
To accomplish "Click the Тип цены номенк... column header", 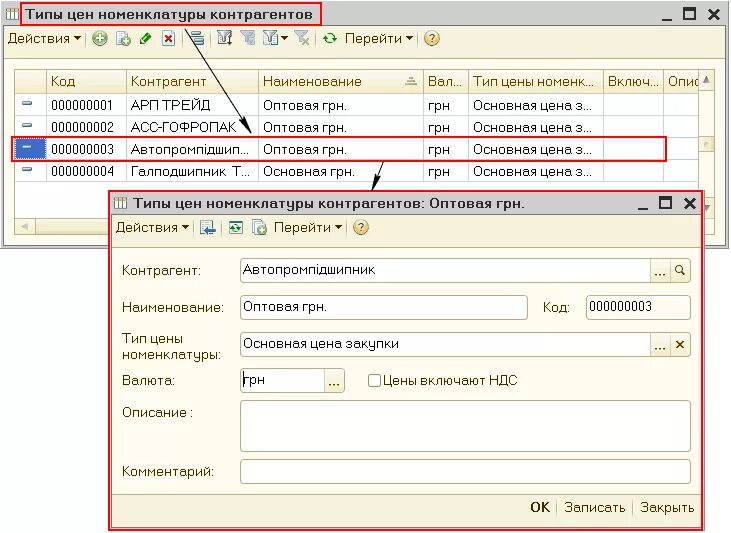I will [x=536, y=81].
